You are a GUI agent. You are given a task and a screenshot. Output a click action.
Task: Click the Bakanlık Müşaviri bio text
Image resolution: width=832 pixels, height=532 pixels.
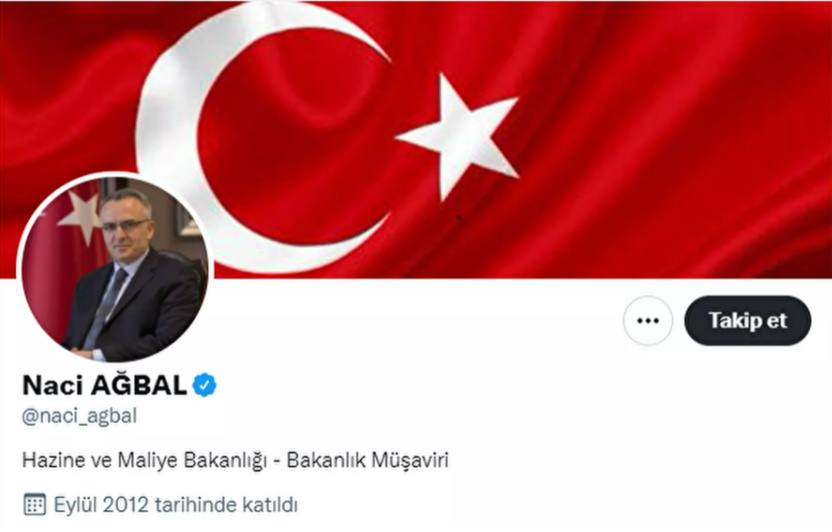[x=367, y=460]
